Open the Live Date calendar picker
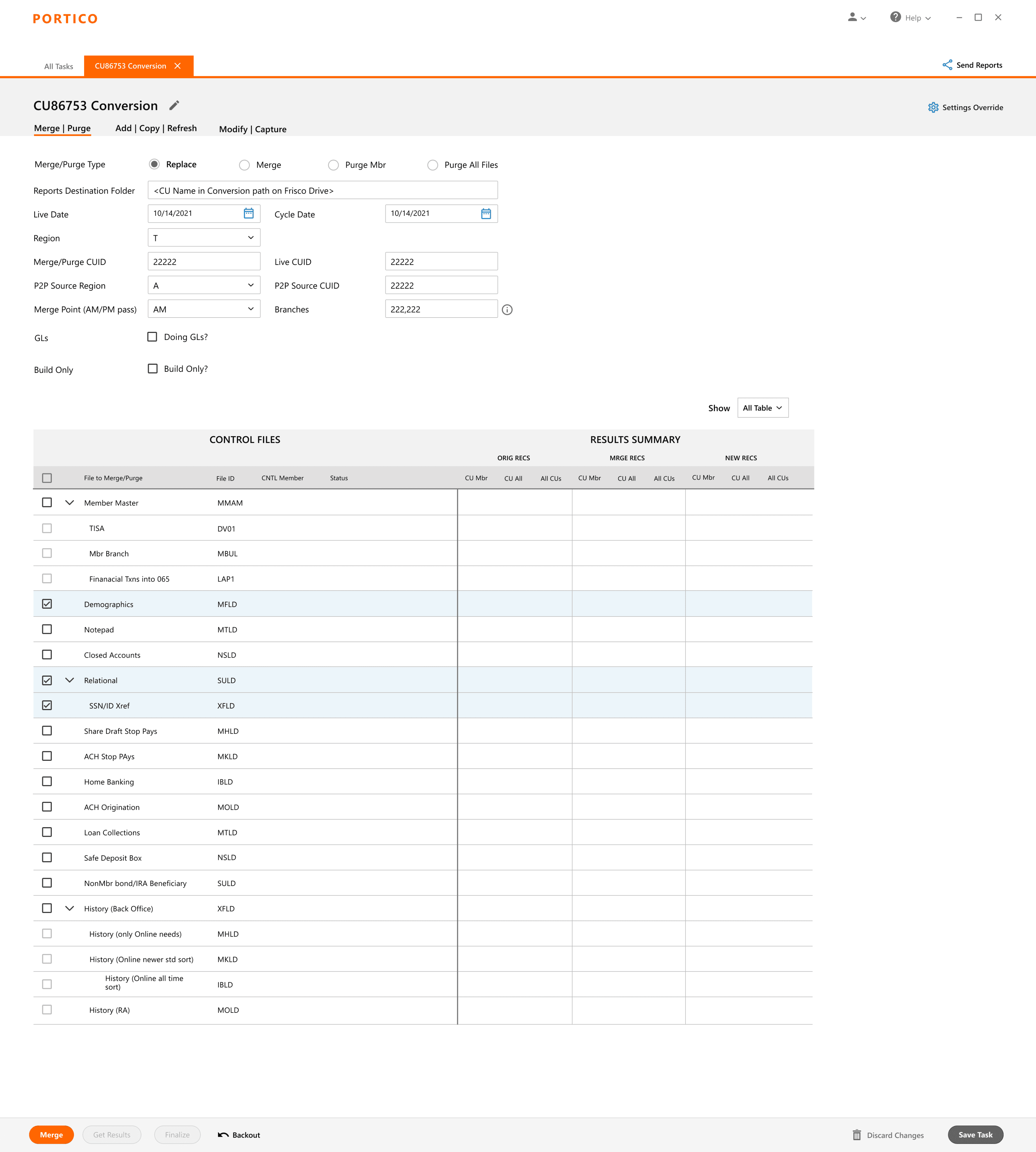The height and width of the screenshot is (1152, 1036). click(x=249, y=213)
